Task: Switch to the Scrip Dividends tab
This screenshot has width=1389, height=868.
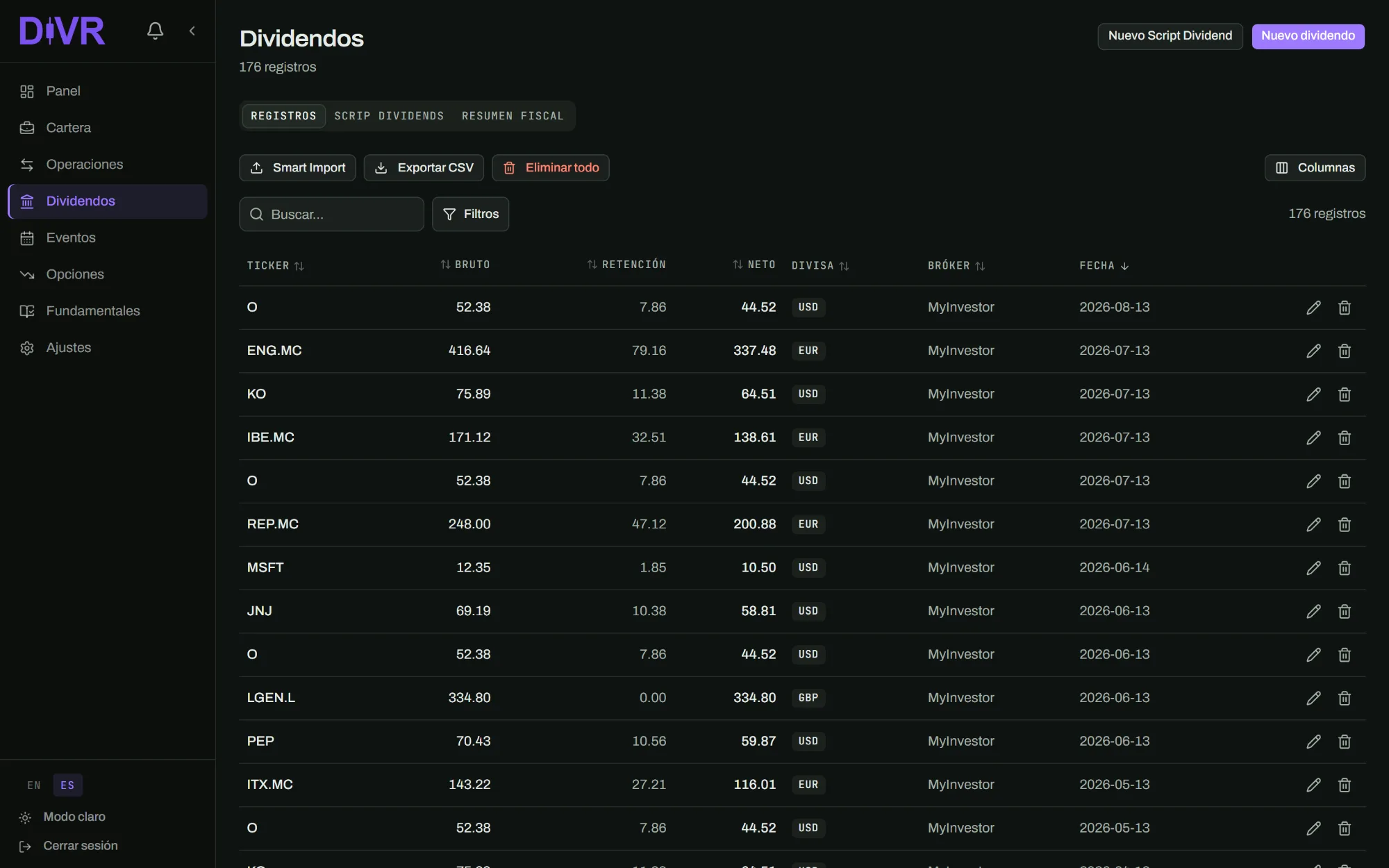Action: [x=389, y=116]
